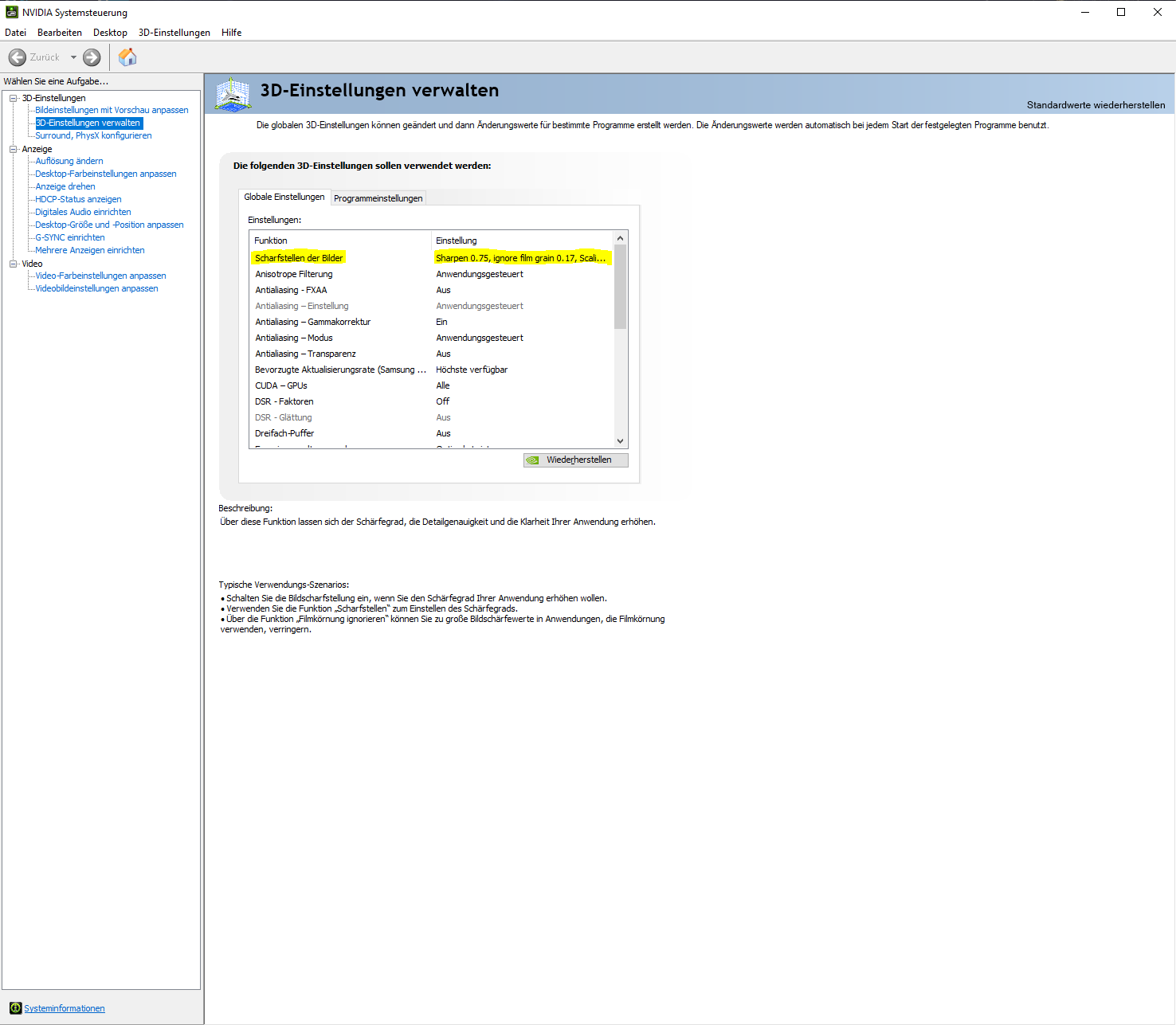Open Höchste verfügbar setting value
Viewport: 1176px width, 1025px height.
(x=472, y=370)
